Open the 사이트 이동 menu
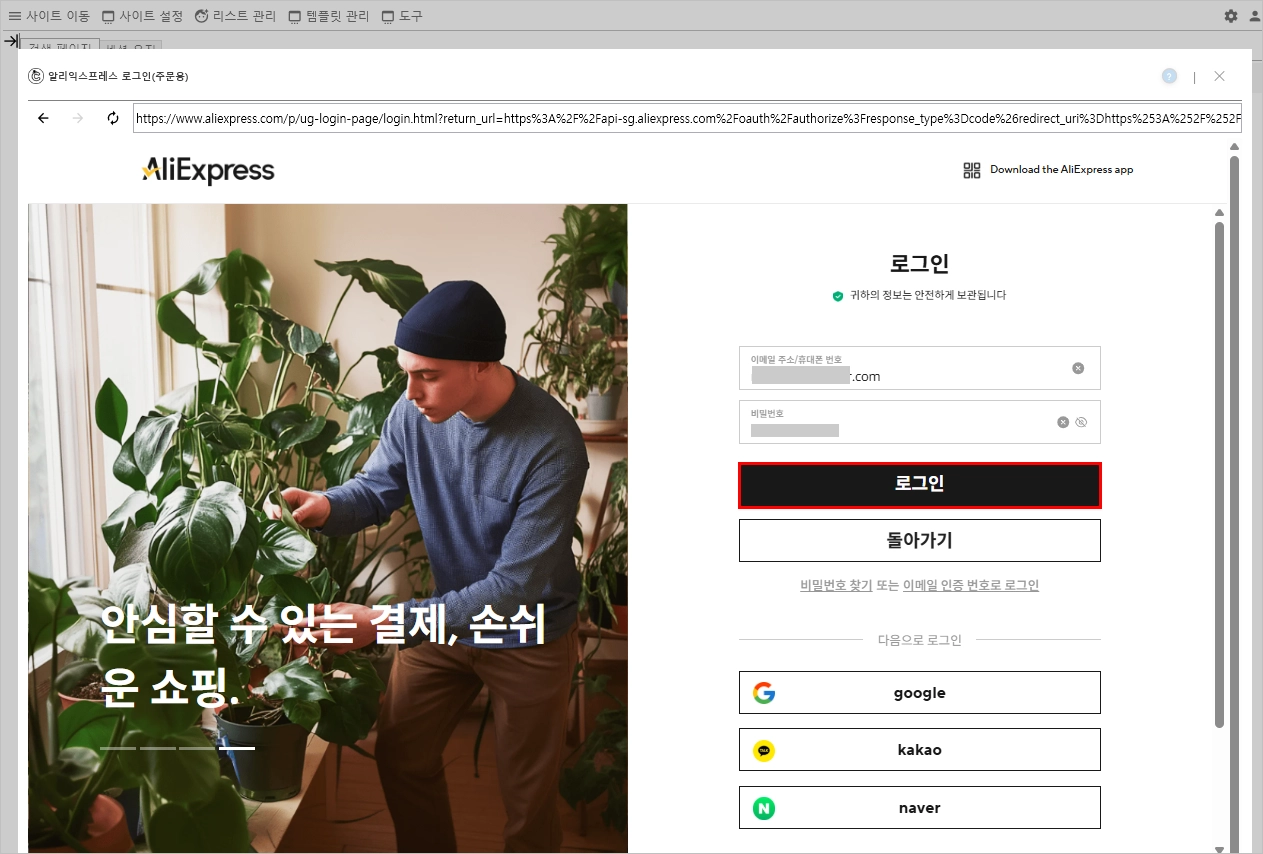This screenshot has height=854, width=1263. click(48, 16)
